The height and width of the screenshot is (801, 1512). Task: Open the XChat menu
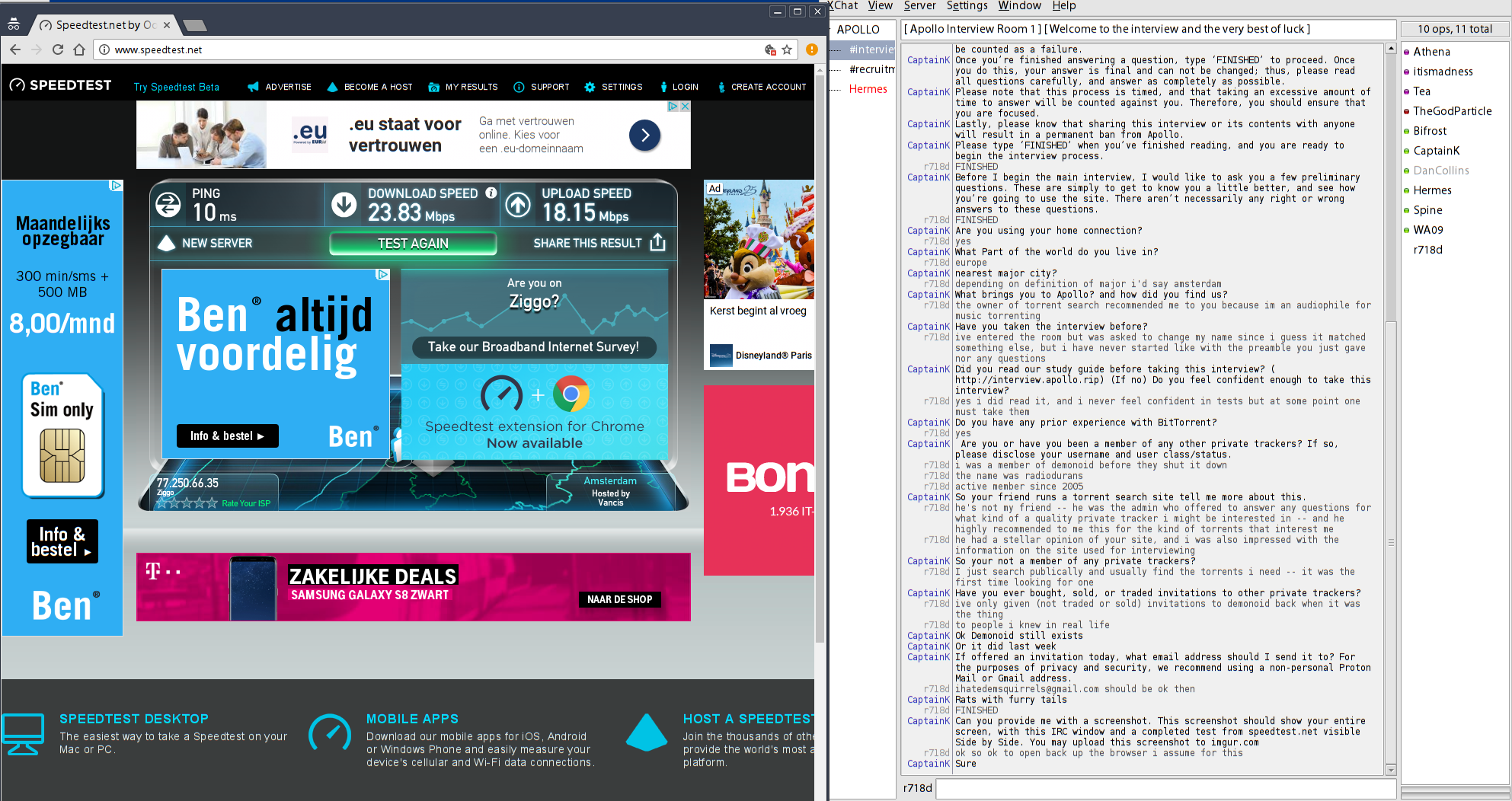(843, 6)
